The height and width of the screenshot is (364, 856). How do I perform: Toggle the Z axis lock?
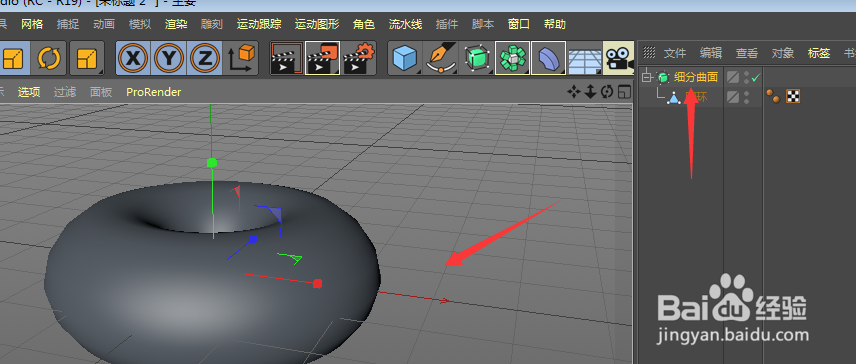point(205,58)
